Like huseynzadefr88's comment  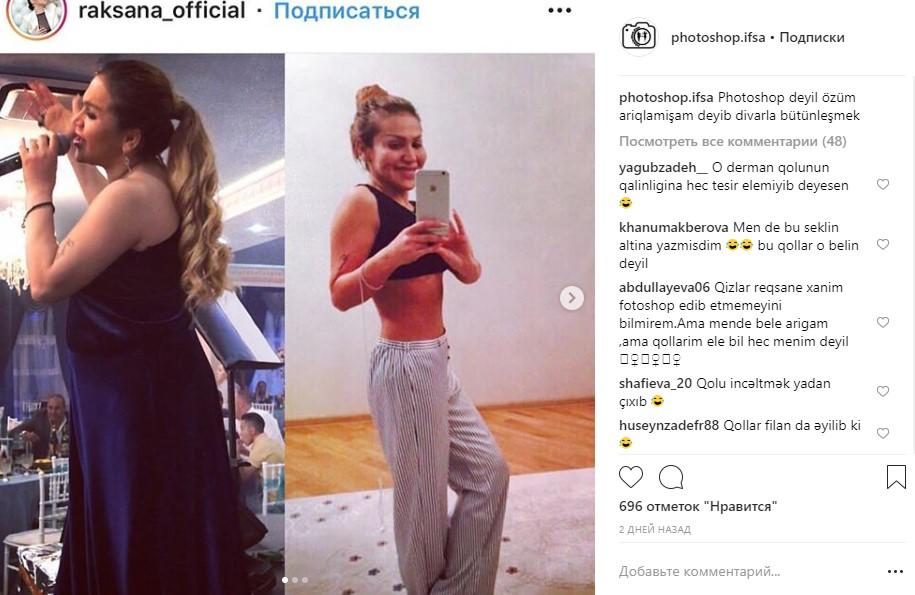tap(883, 433)
